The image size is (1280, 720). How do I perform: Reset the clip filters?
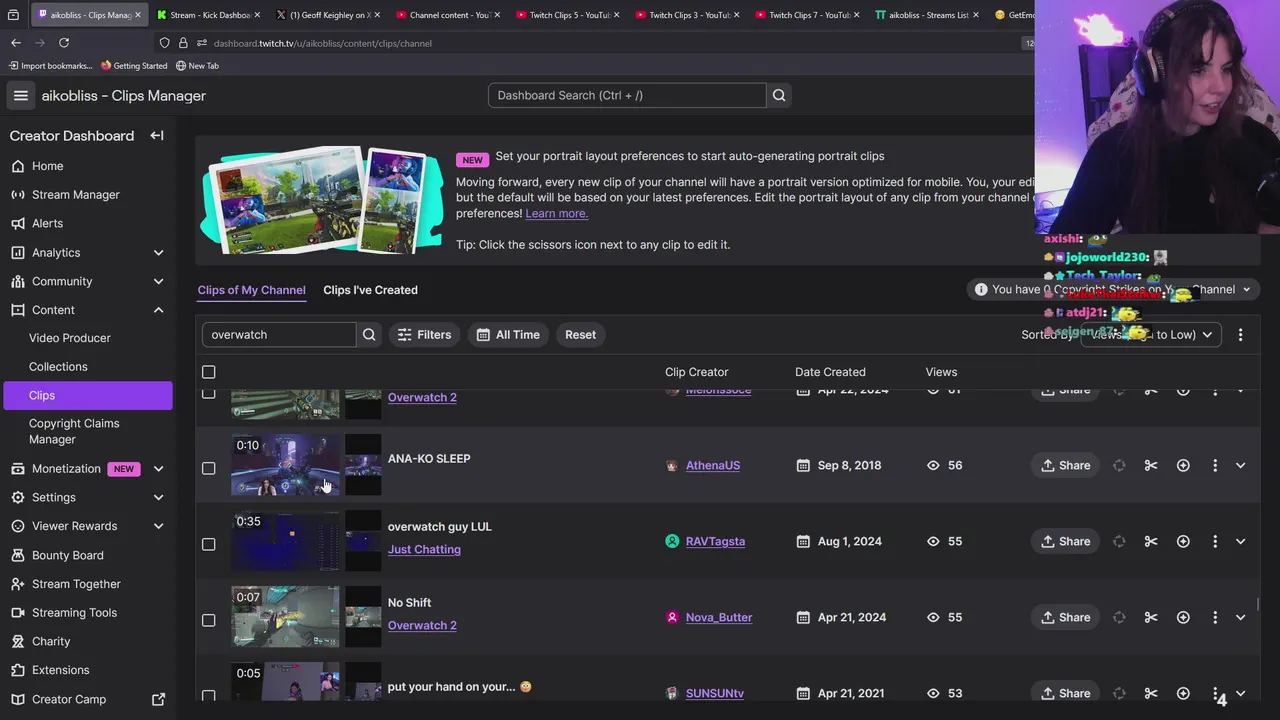580,335
